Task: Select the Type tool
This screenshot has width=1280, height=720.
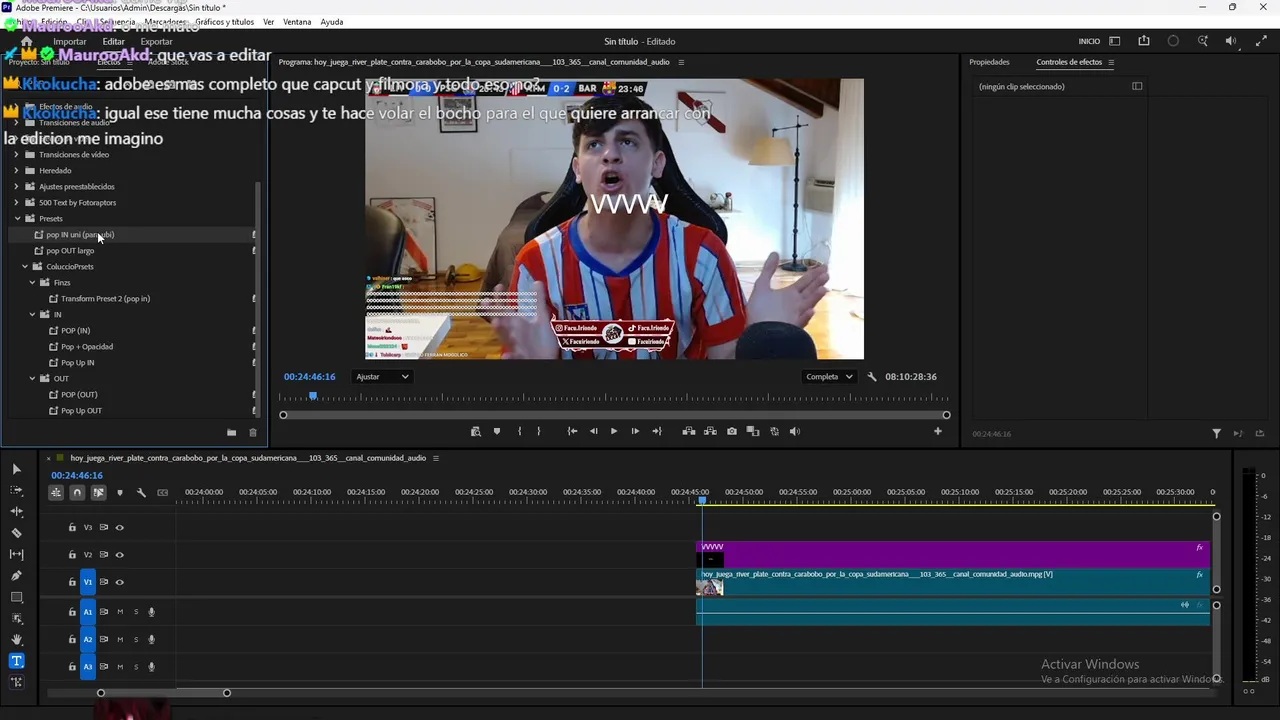Action: pyautogui.click(x=16, y=661)
